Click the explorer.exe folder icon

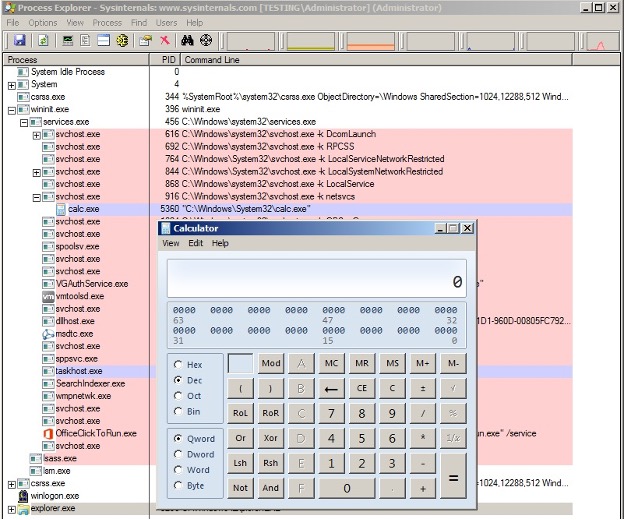tap(23, 508)
